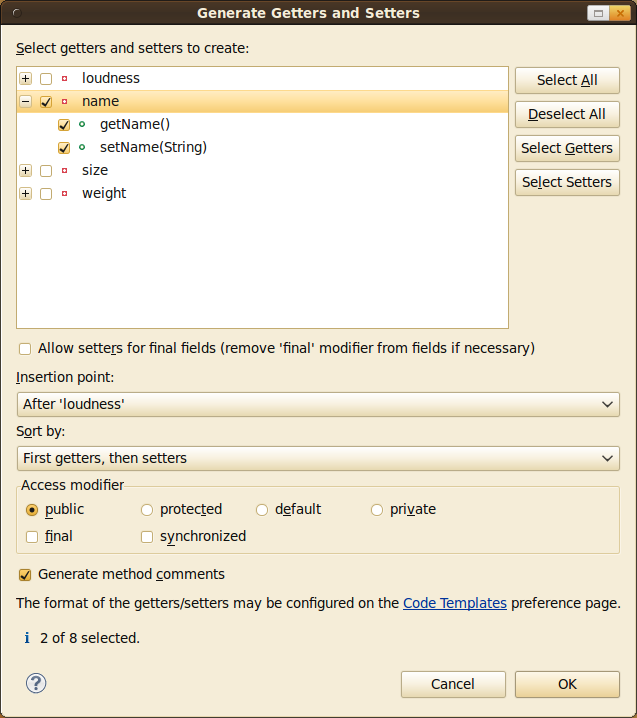
Task: Check the loudness field checkbox
Action: point(46,78)
